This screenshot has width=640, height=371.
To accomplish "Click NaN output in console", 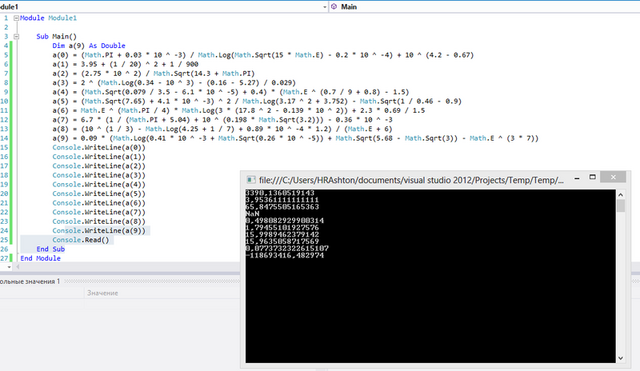I will [252, 213].
